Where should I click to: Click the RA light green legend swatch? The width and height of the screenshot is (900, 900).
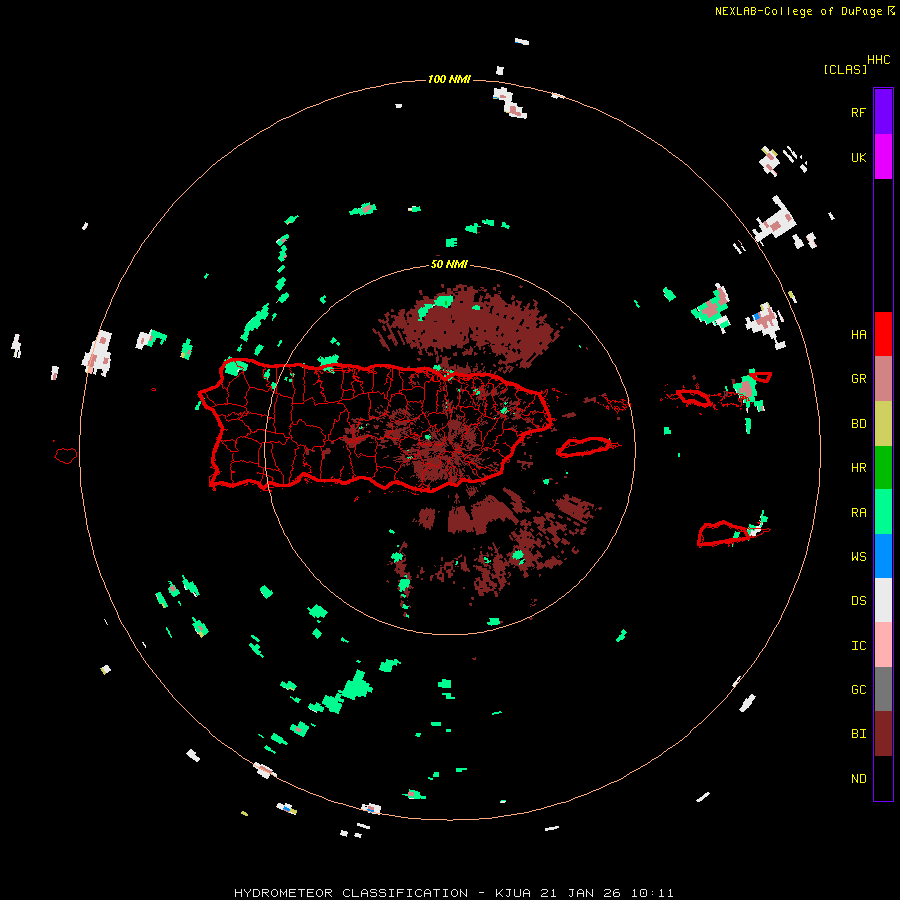[x=883, y=512]
